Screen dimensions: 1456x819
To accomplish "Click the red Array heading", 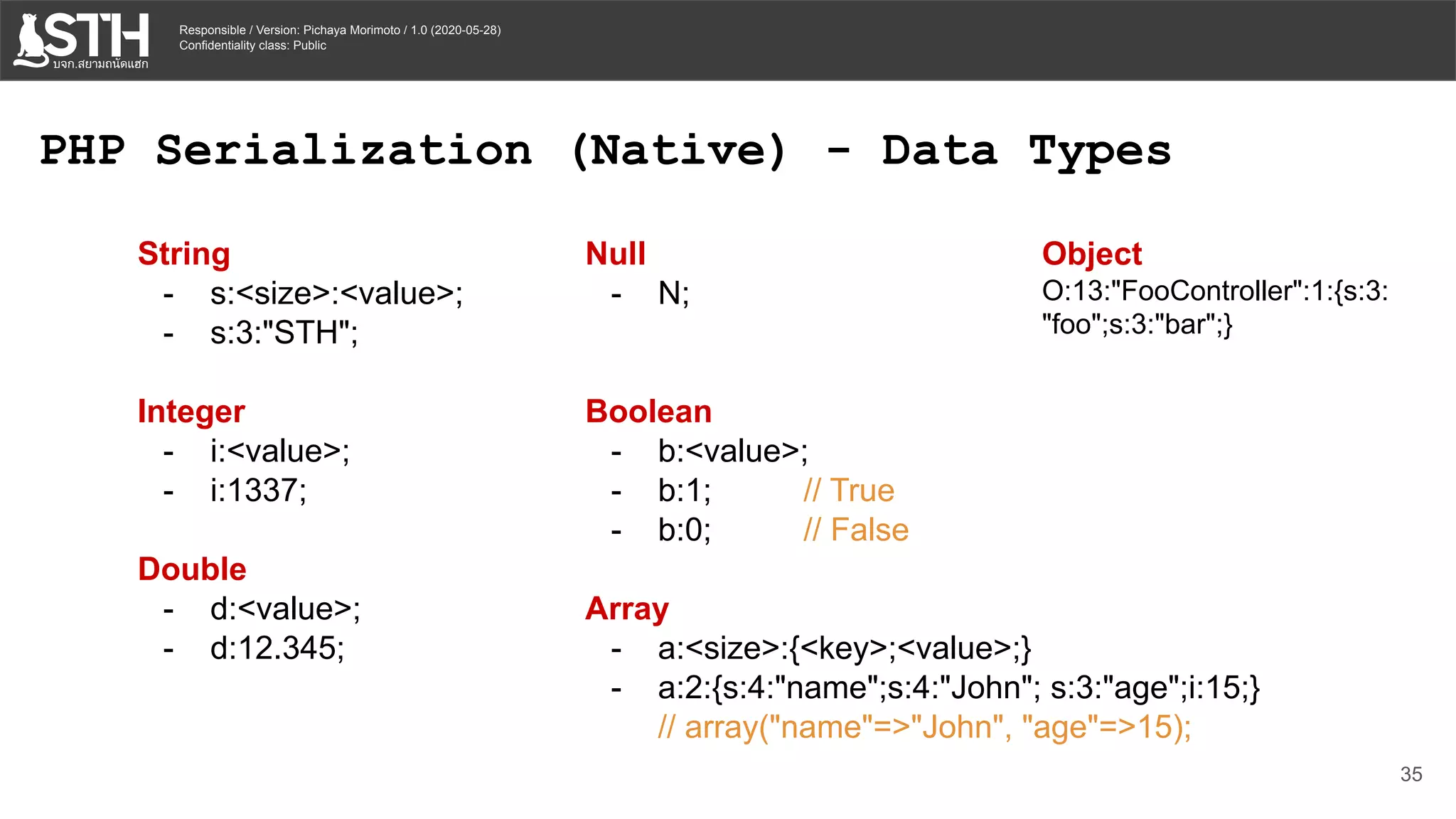I will coord(627,609).
